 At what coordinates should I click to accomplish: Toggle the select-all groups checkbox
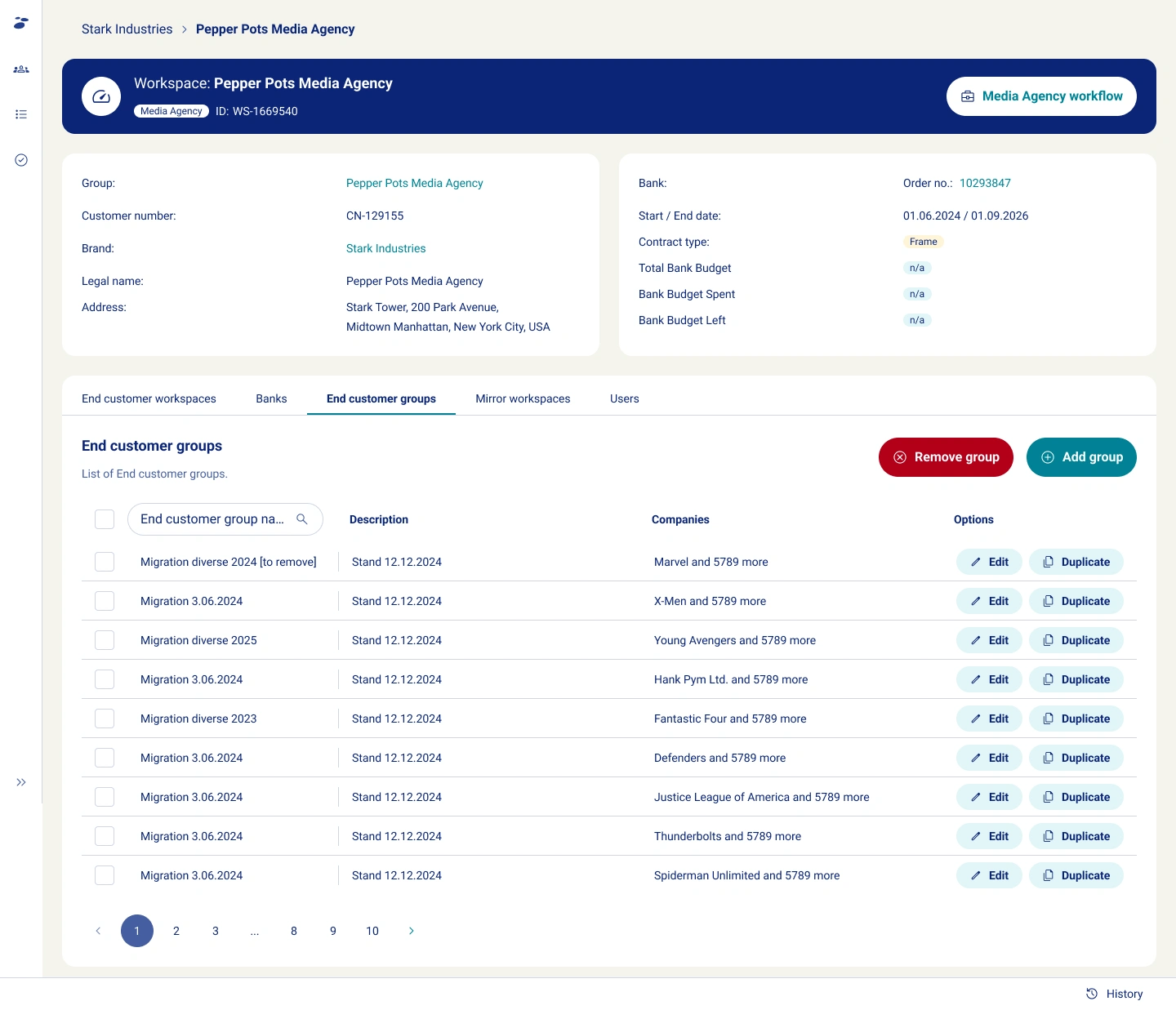coord(105,519)
